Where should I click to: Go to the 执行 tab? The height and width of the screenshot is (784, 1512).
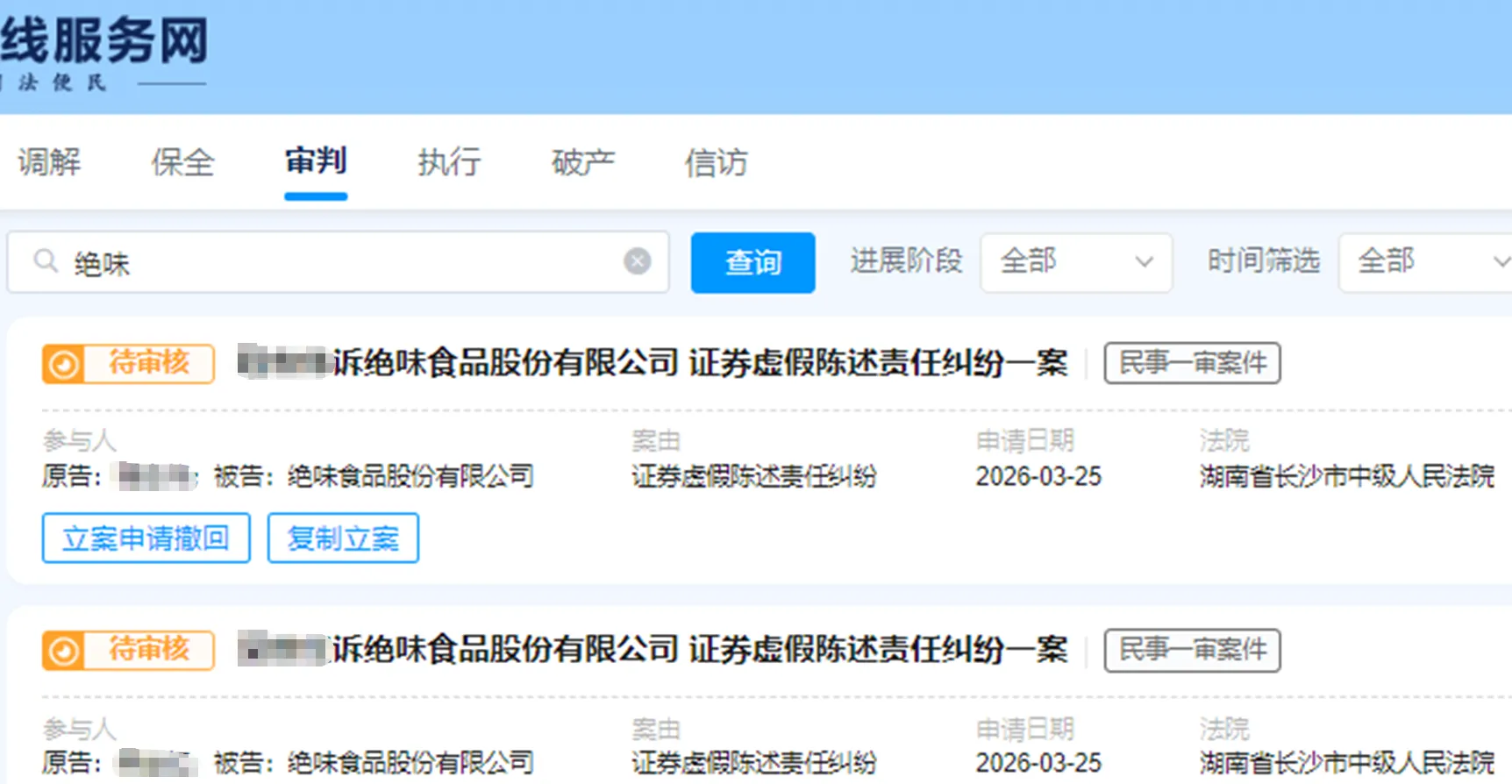pos(449,162)
